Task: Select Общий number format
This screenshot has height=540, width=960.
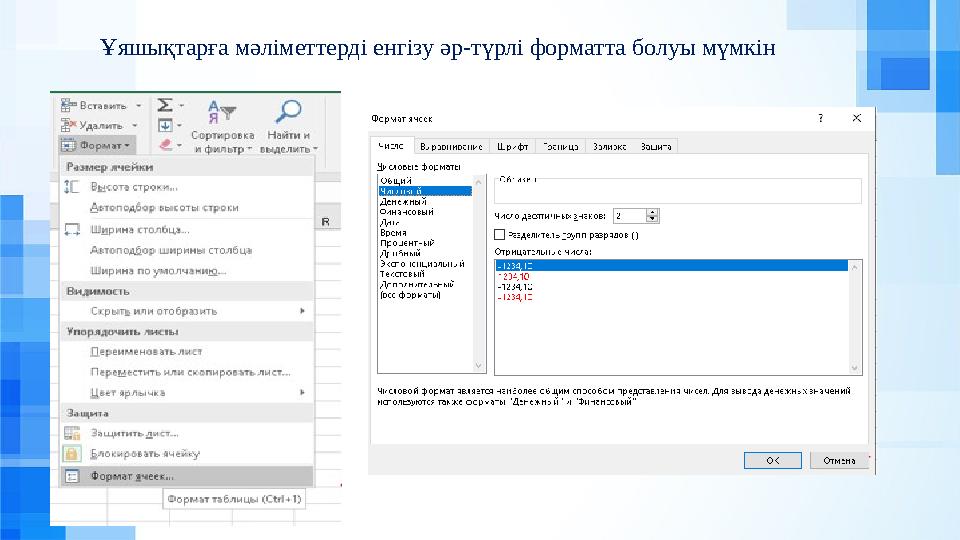Action: [x=425, y=181]
